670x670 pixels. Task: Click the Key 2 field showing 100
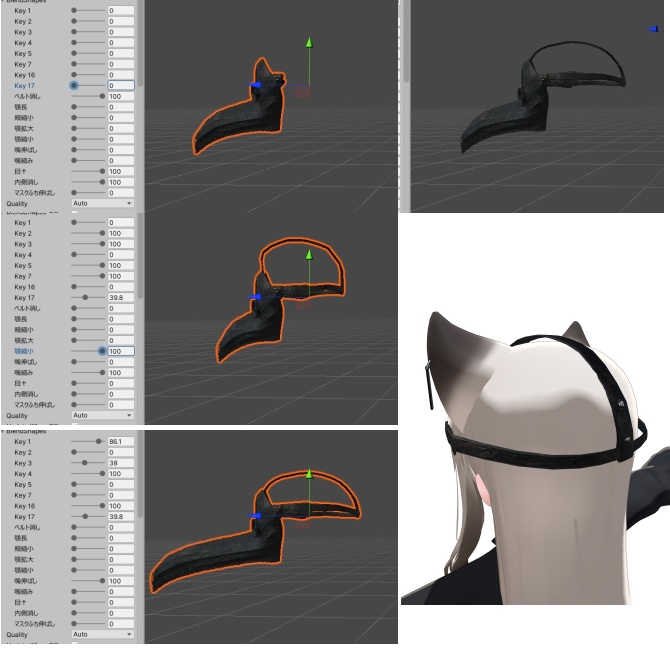tap(121, 233)
